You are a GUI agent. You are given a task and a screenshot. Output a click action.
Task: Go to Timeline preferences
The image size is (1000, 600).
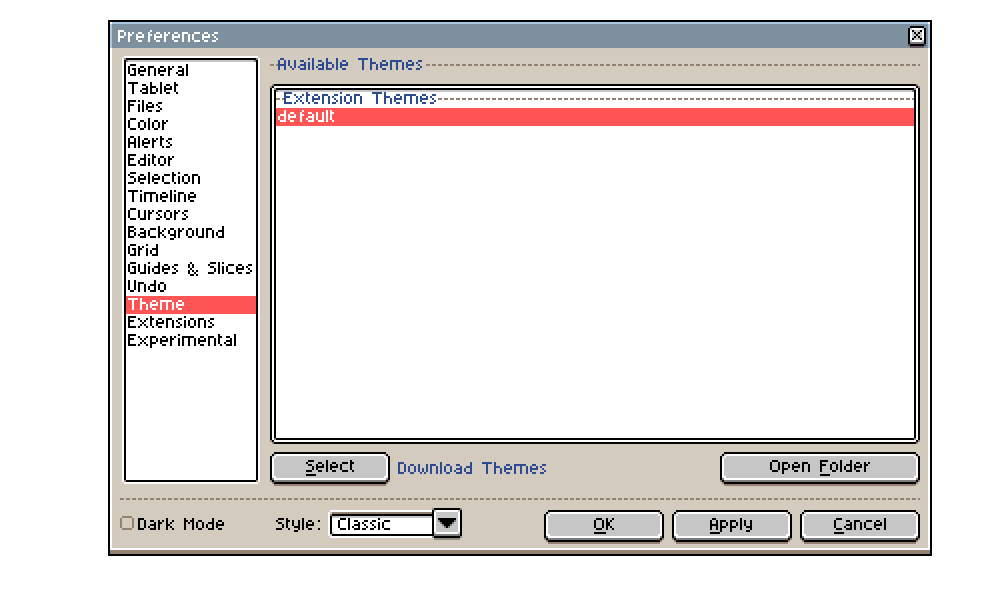pyautogui.click(x=191, y=196)
